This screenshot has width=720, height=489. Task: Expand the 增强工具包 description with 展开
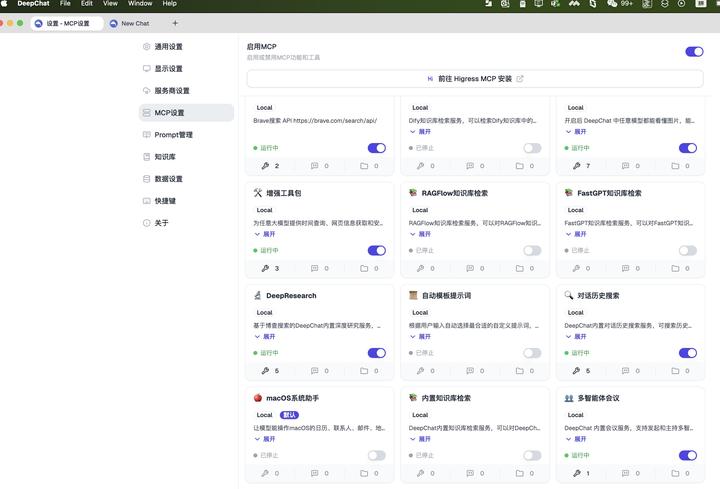[264, 234]
